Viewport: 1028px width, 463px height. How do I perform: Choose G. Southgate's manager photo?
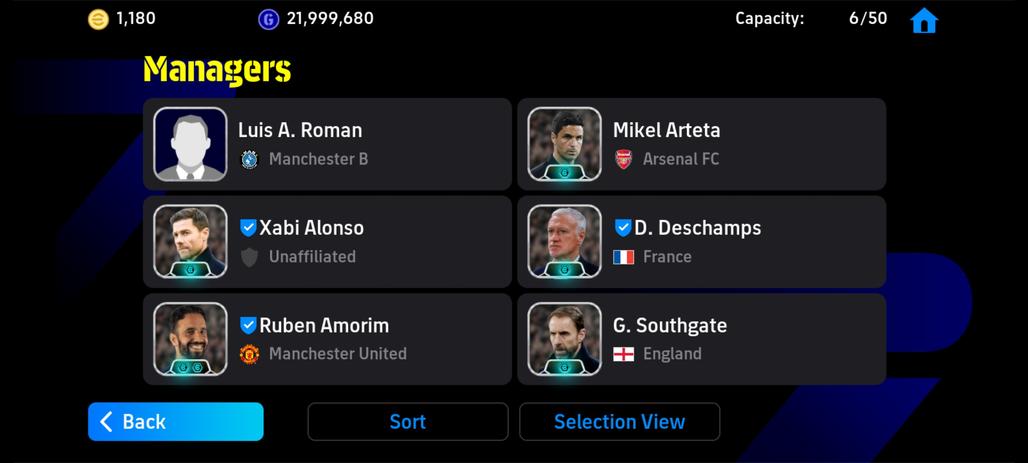(x=564, y=339)
